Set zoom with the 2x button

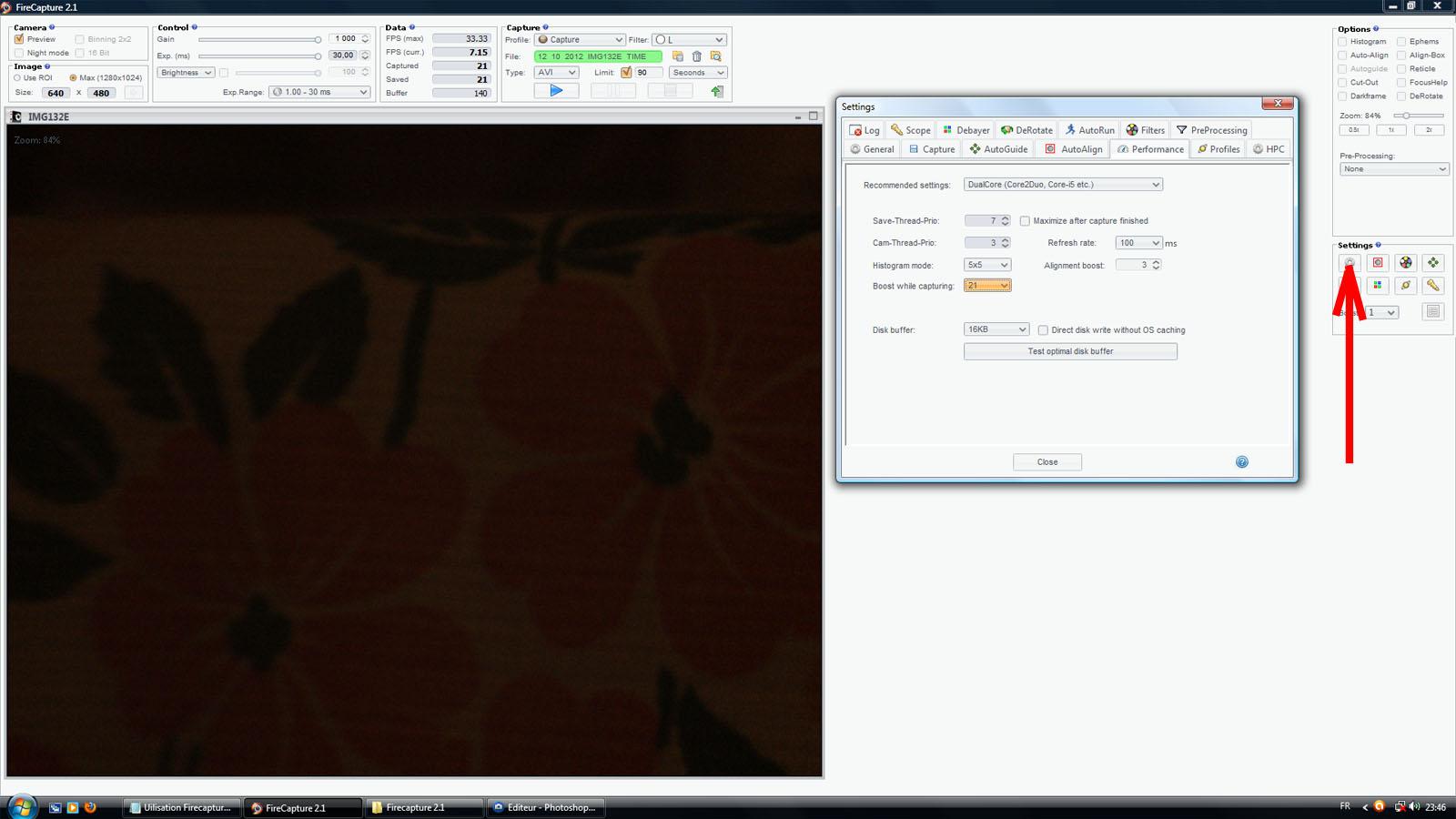tap(1429, 130)
